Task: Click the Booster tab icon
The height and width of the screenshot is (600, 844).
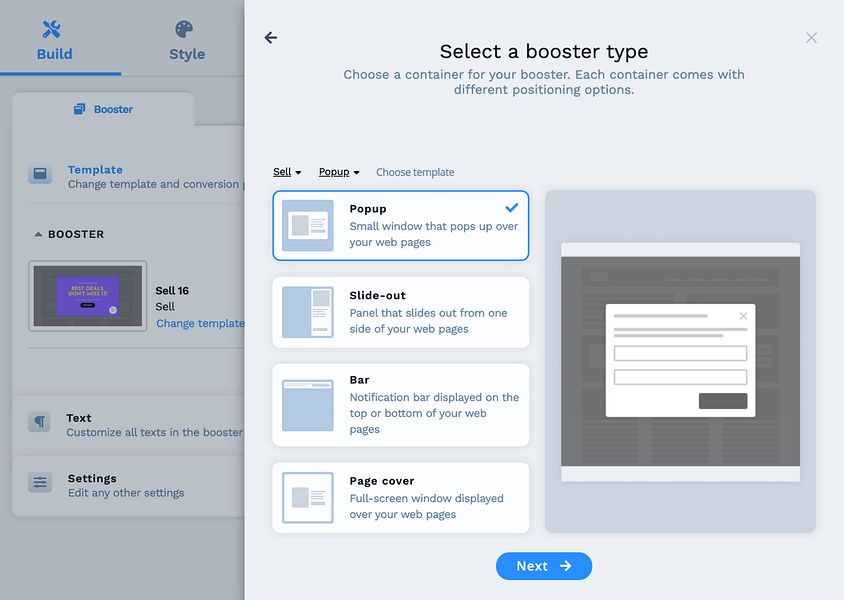Action: pos(80,109)
